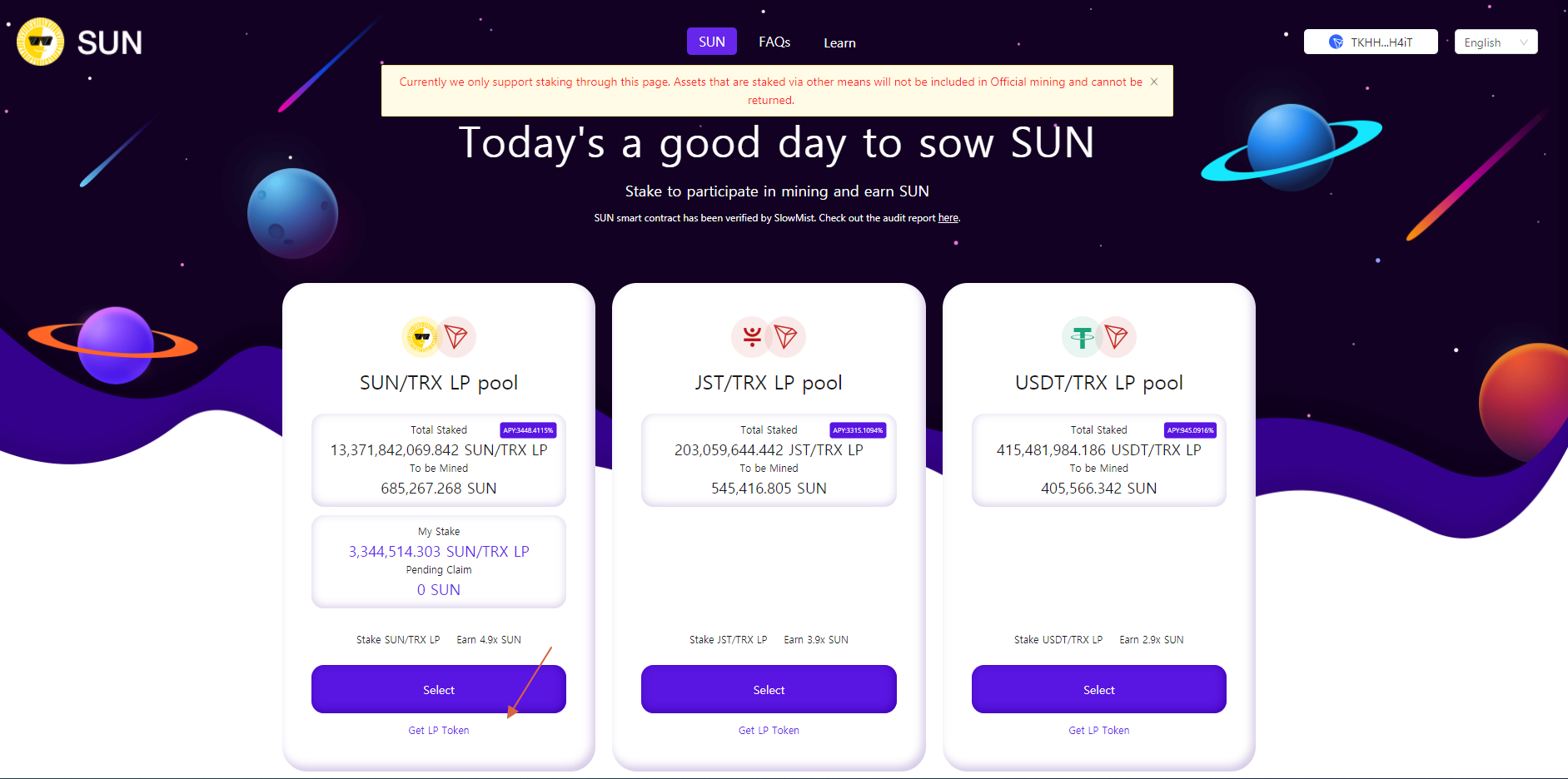Click the JST token icon in JST/TRX pool
This screenshot has height=779, width=1568.
(751, 337)
